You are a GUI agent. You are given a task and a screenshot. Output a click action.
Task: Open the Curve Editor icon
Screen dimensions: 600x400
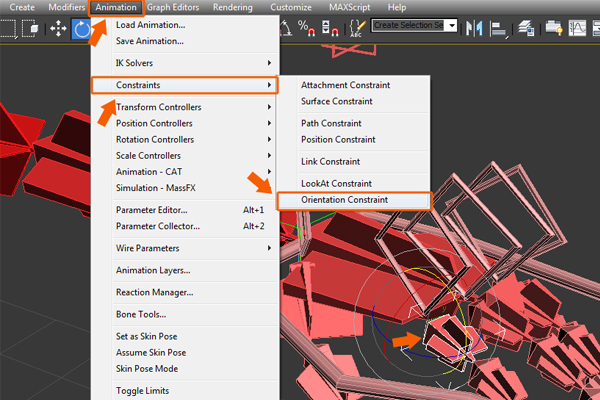pos(577,28)
